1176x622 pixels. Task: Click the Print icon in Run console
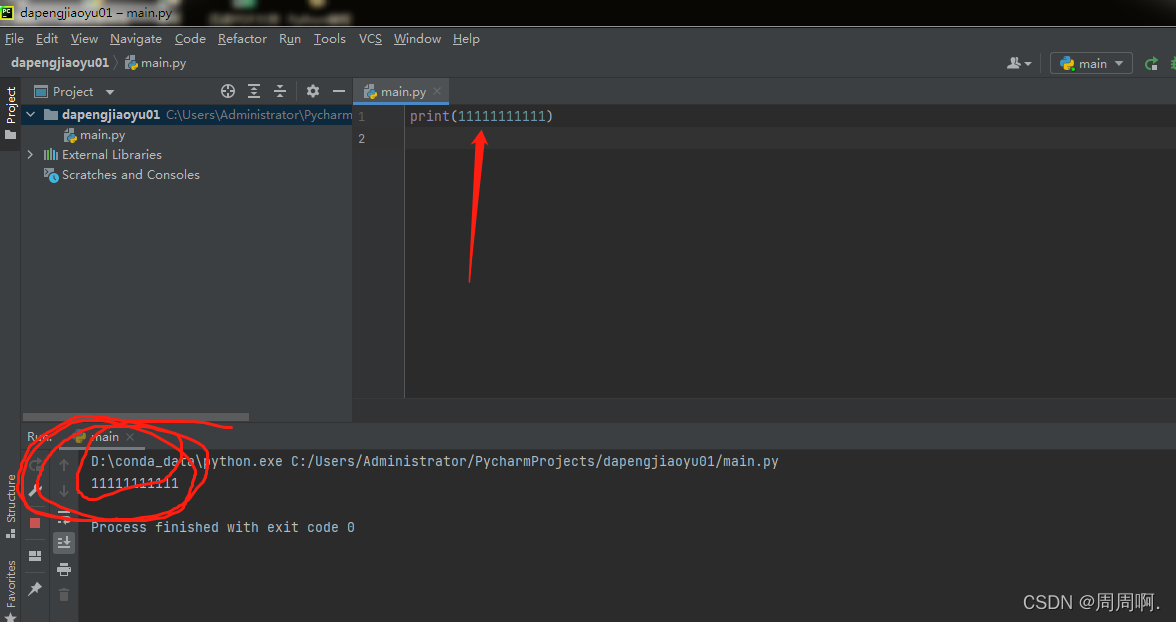click(x=64, y=569)
